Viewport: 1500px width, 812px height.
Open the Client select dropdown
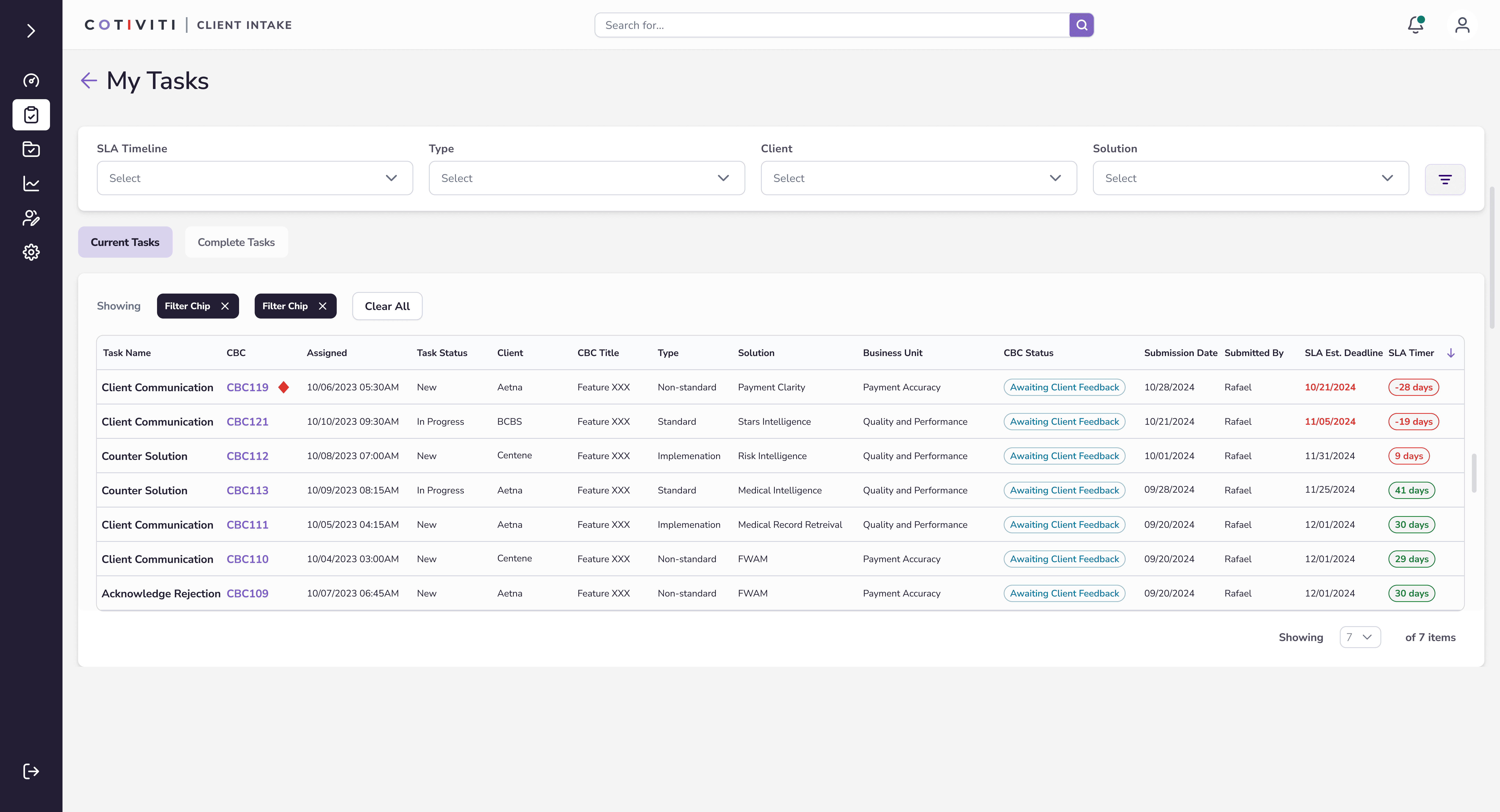click(x=918, y=178)
